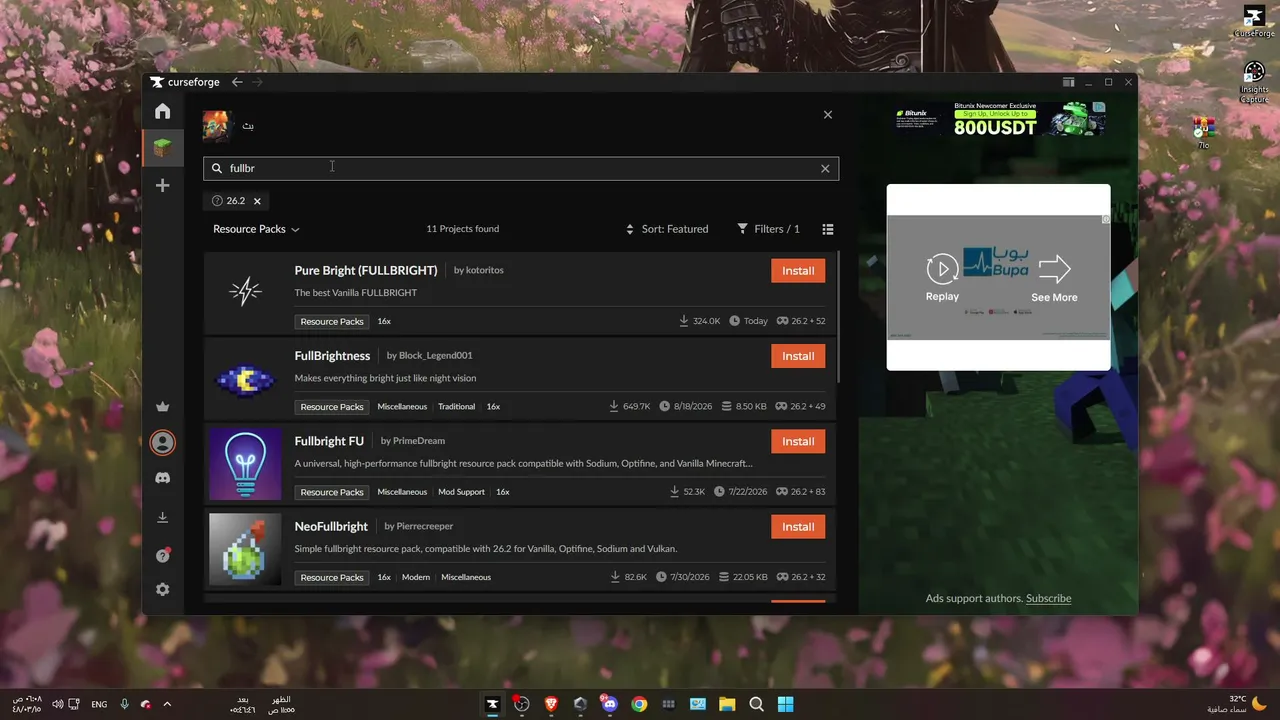This screenshot has height=720, width=1280.
Task: Click See More arrow on Bupa ad
Action: coord(1054,278)
